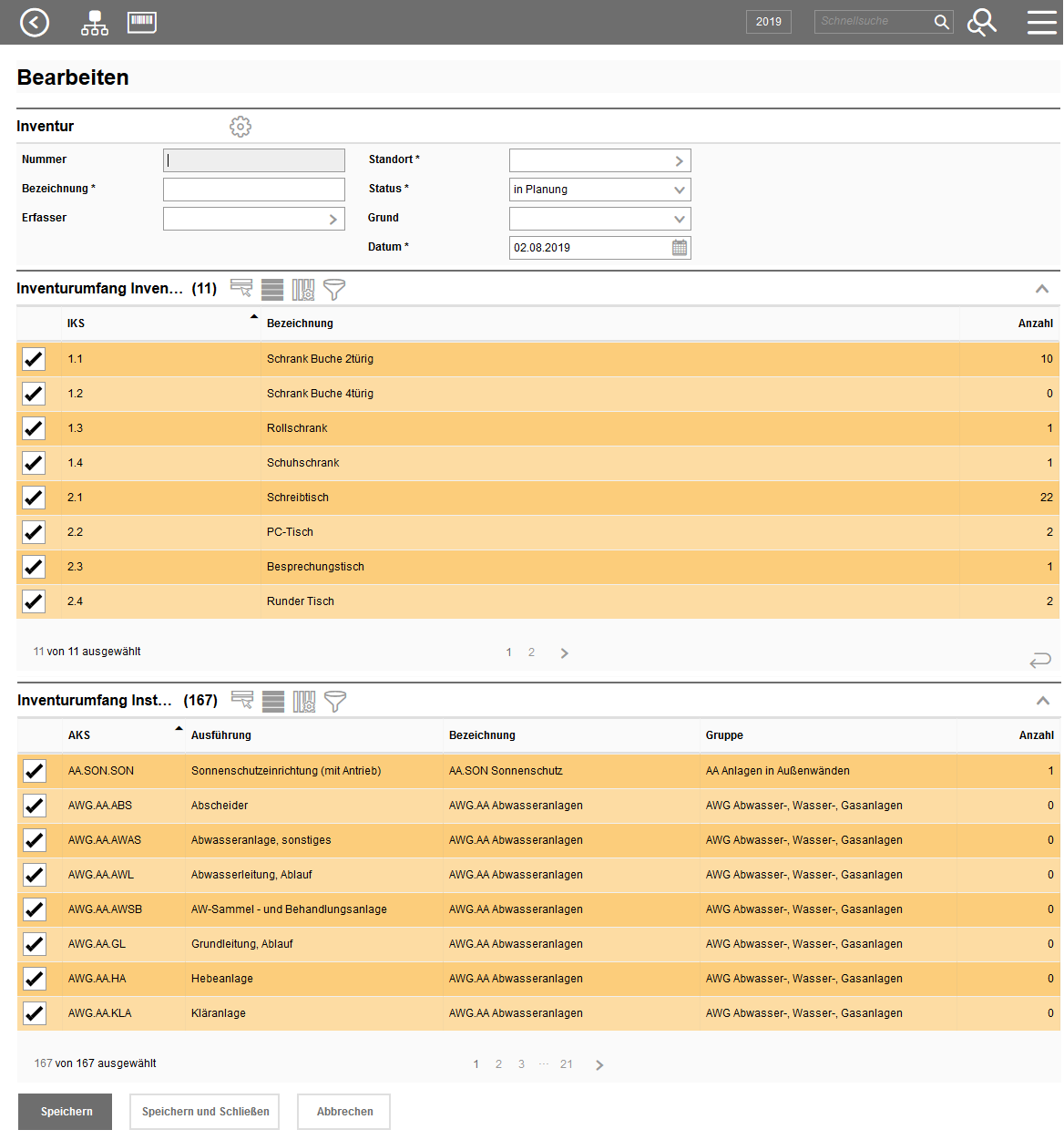Image resolution: width=1064 pixels, height=1140 pixels.
Task: Uncheck the Schrank Buche 2türig row
Action: click(x=34, y=359)
